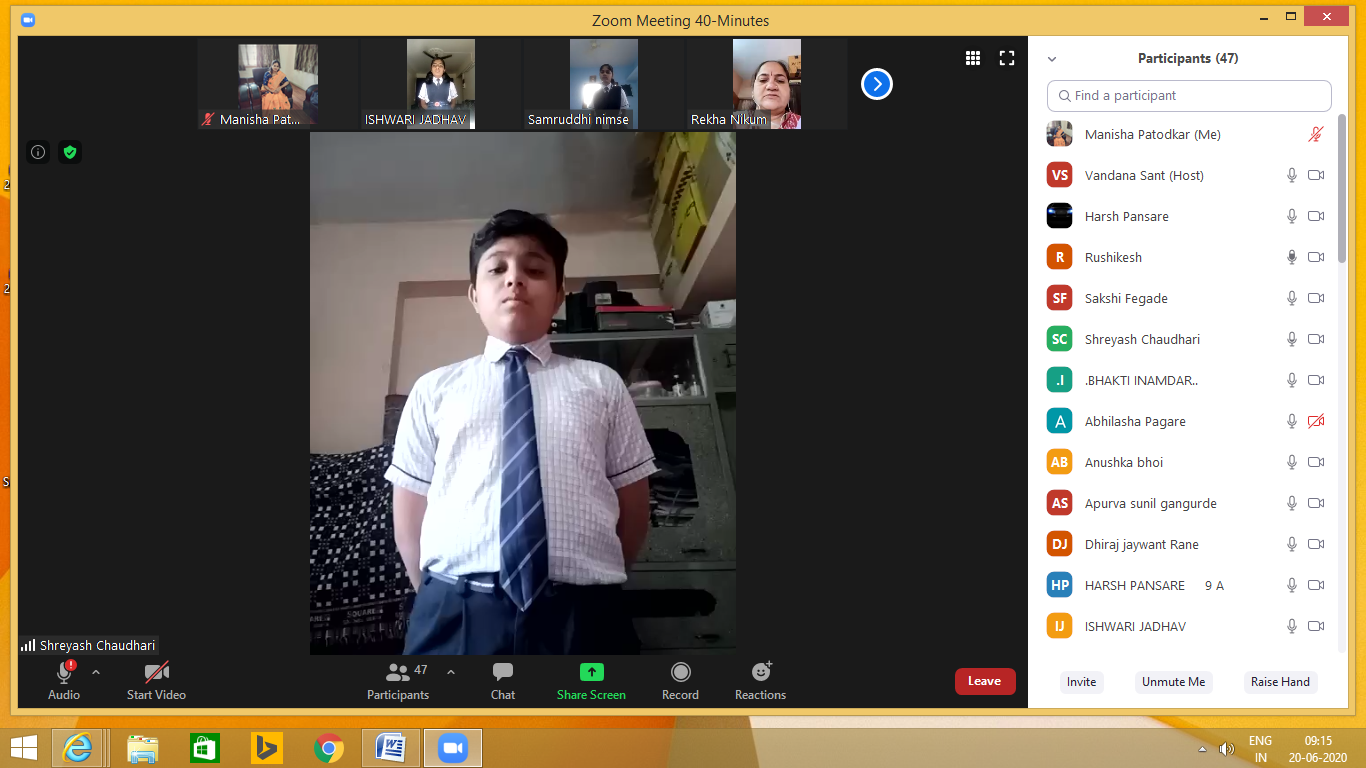Enter full screen mode
The image size is (1366, 768).
point(1007,58)
